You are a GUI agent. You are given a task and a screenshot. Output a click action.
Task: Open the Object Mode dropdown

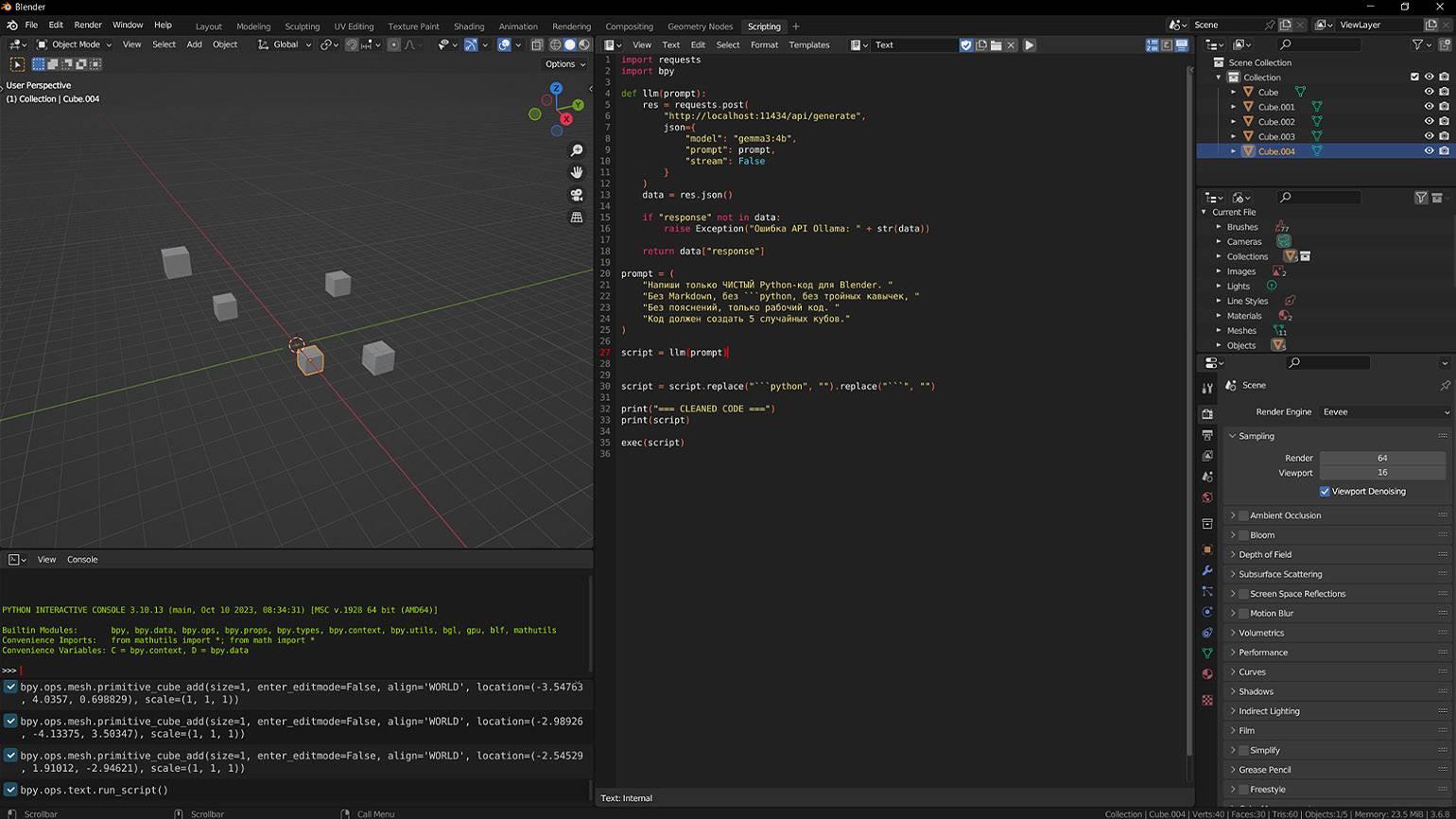[75, 44]
